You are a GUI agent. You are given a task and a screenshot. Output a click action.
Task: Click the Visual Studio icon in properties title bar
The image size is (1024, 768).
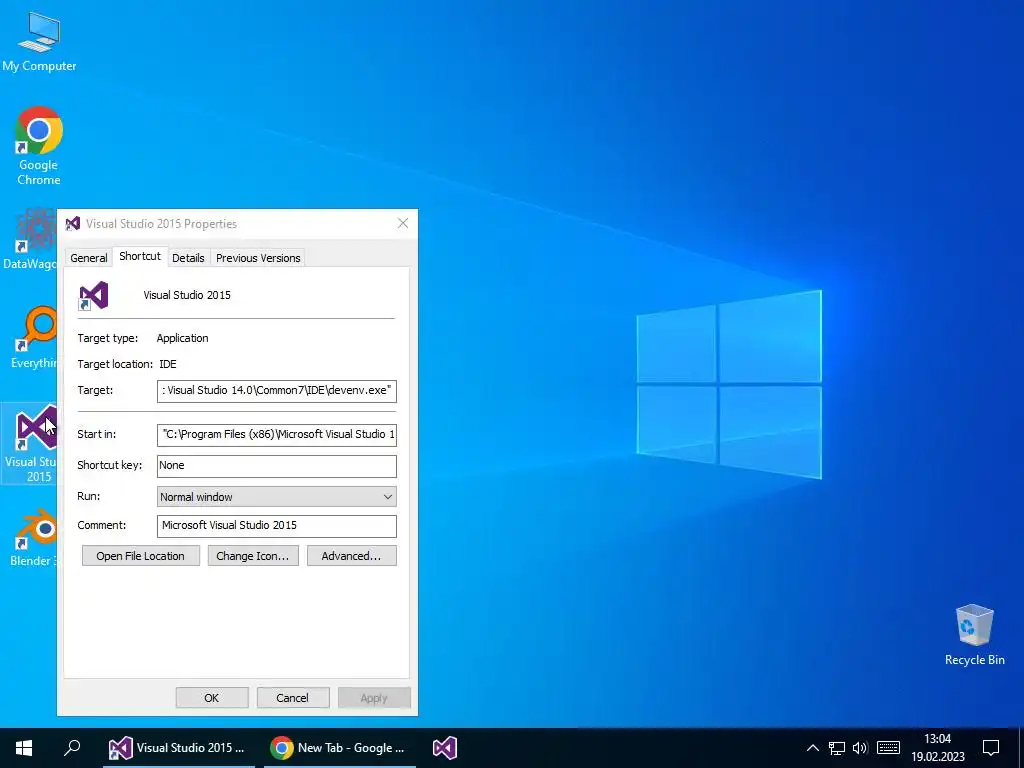(72, 223)
